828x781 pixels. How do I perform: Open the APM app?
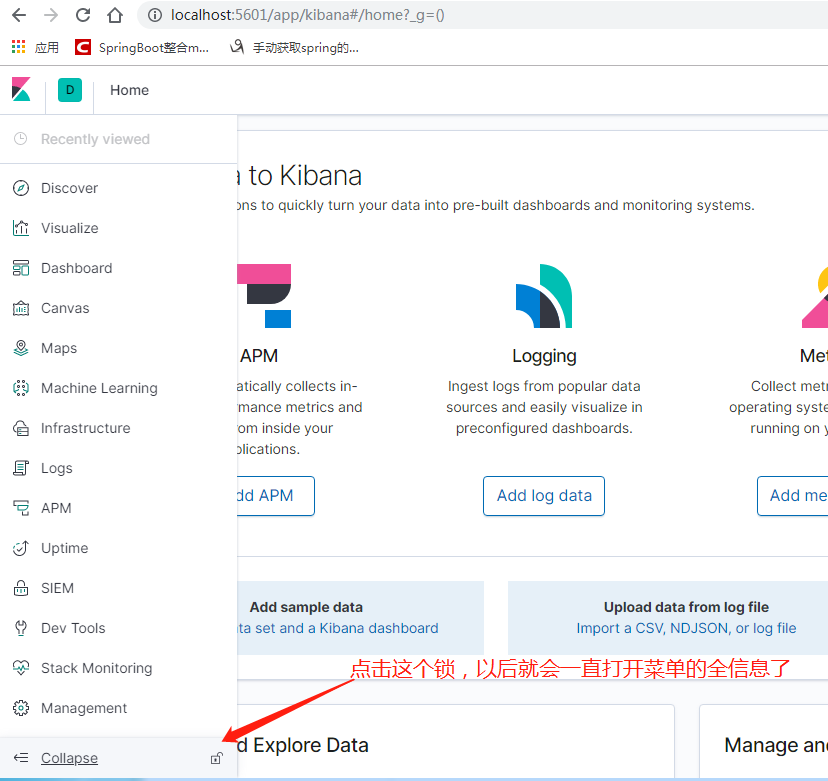56,508
